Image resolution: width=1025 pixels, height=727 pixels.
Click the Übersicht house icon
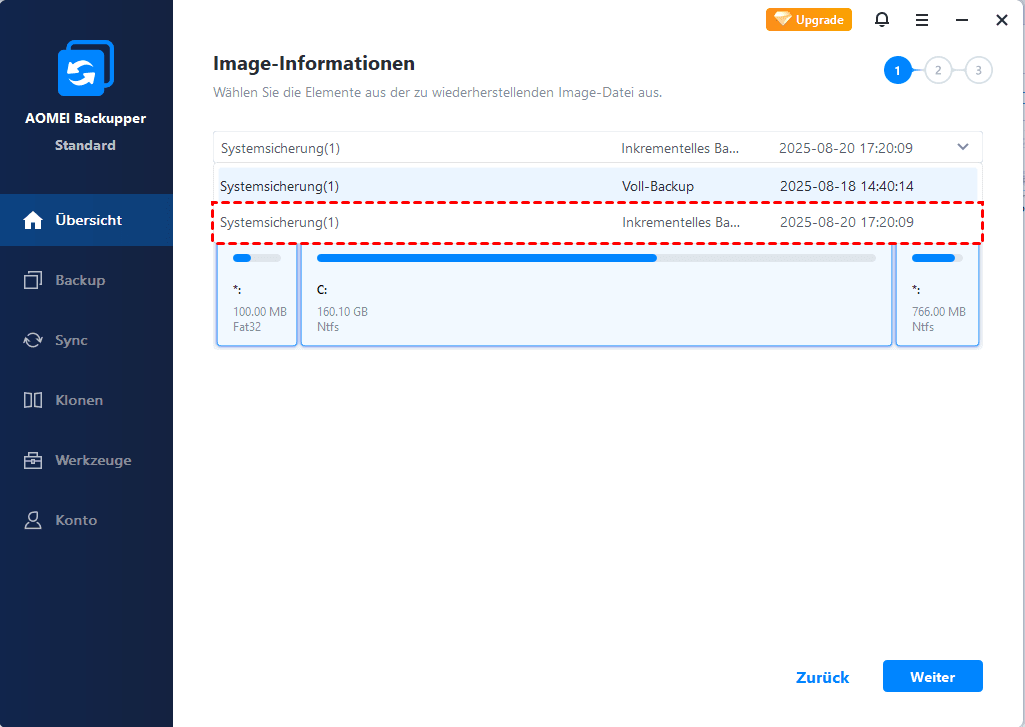pos(33,220)
